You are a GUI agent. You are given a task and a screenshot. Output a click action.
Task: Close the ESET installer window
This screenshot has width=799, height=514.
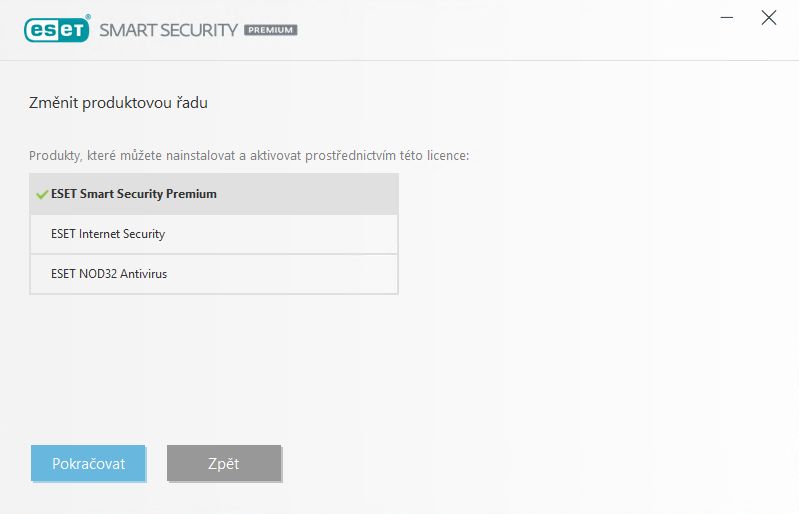pyautogui.click(x=768, y=18)
